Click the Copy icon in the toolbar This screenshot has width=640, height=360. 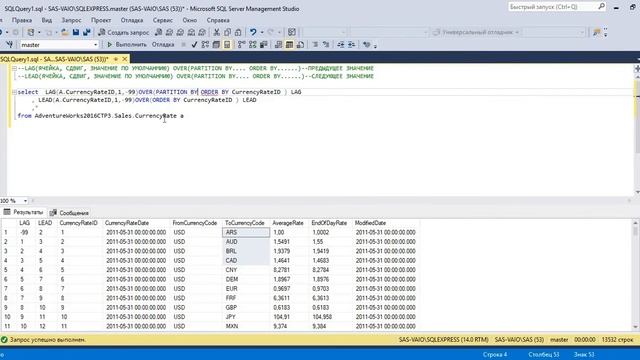click(x=227, y=32)
